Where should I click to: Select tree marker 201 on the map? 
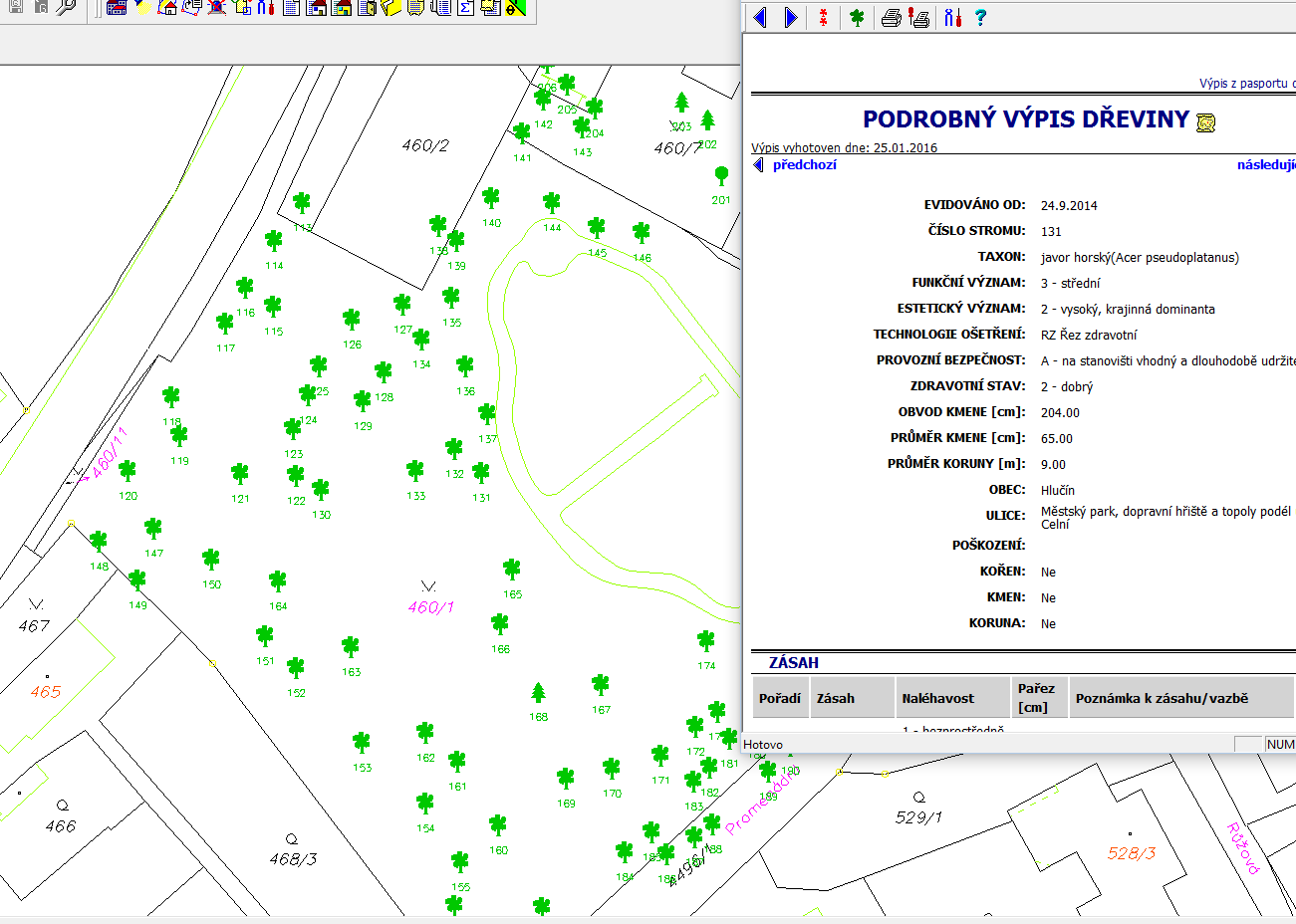point(721,176)
